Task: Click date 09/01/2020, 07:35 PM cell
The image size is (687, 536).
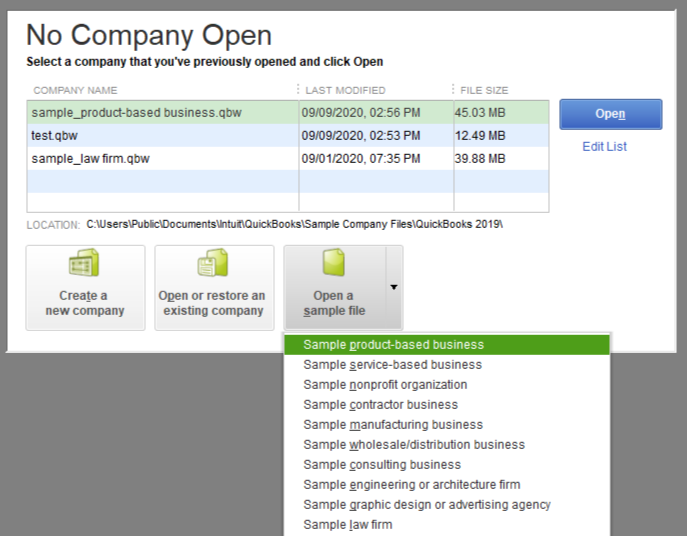Action: [x=376, y=158]
